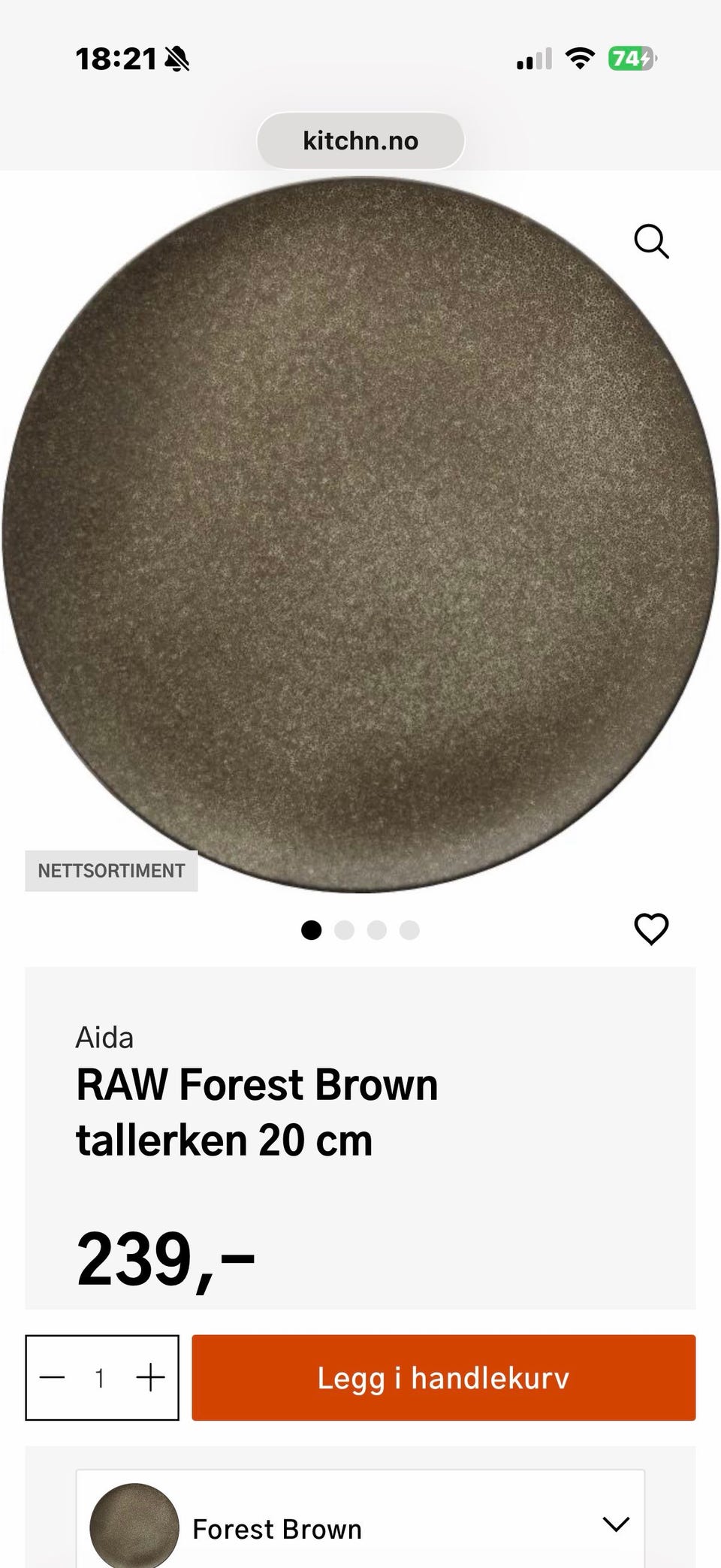Screen dimensions: 721x1568
Task: Jump to the fourth image carousel dot
Action: pyautogui.click(x=409, y=930)
